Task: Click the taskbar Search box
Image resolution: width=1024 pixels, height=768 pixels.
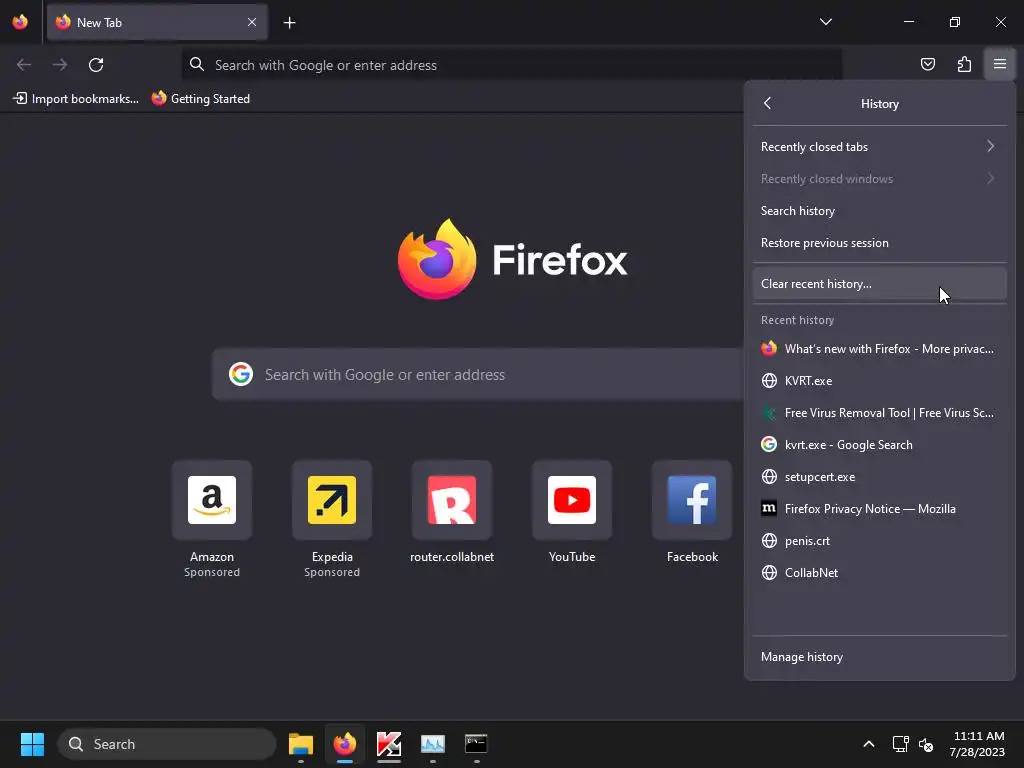Action: (167, 744)
